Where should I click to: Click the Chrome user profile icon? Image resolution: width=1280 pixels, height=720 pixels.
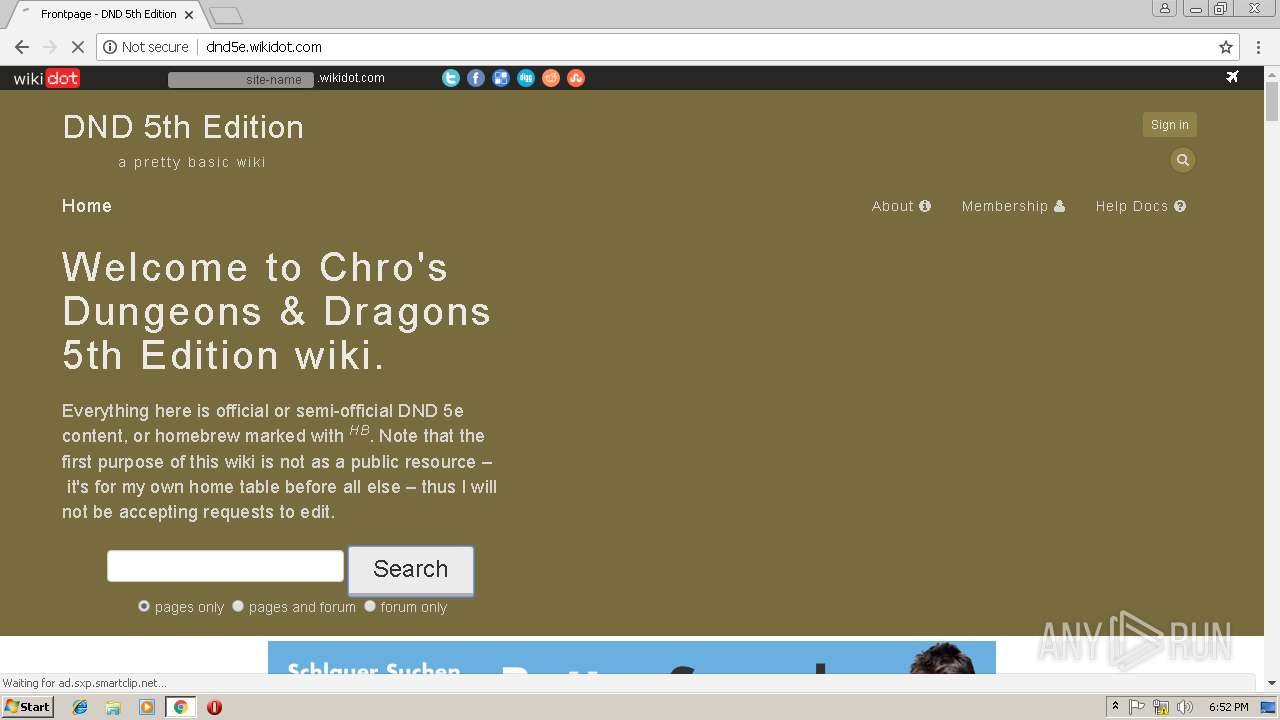1165,8
